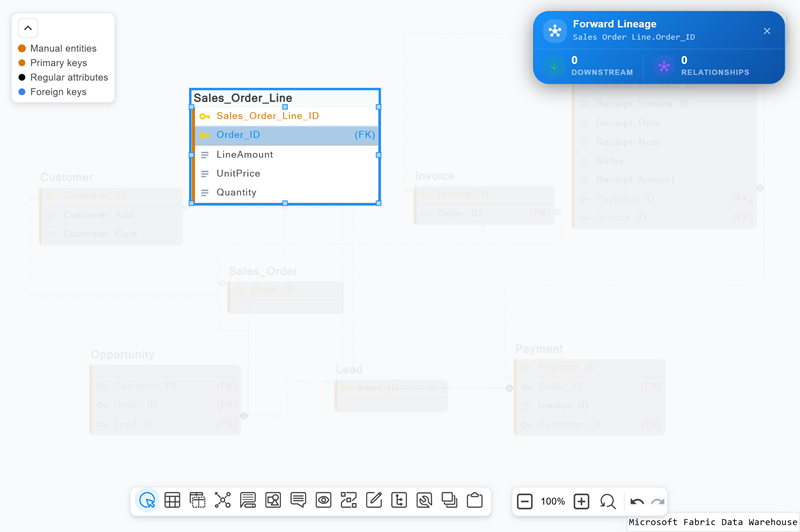Click the stacked lines note icon
This screenshot has width=800, height=532.
(248, 500)
